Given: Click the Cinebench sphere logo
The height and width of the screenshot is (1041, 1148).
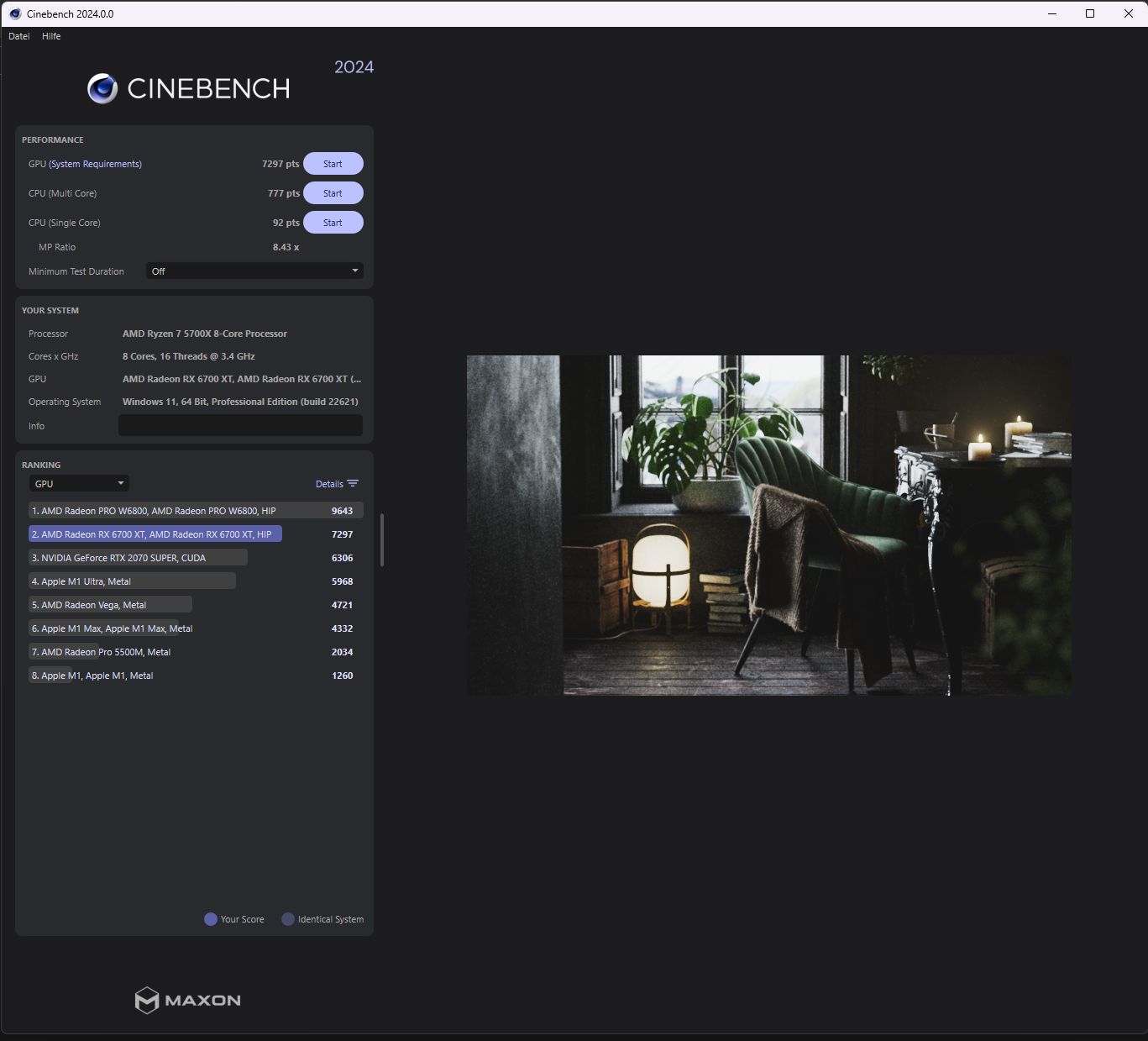Looking at the screenshot, I should 102,88.
